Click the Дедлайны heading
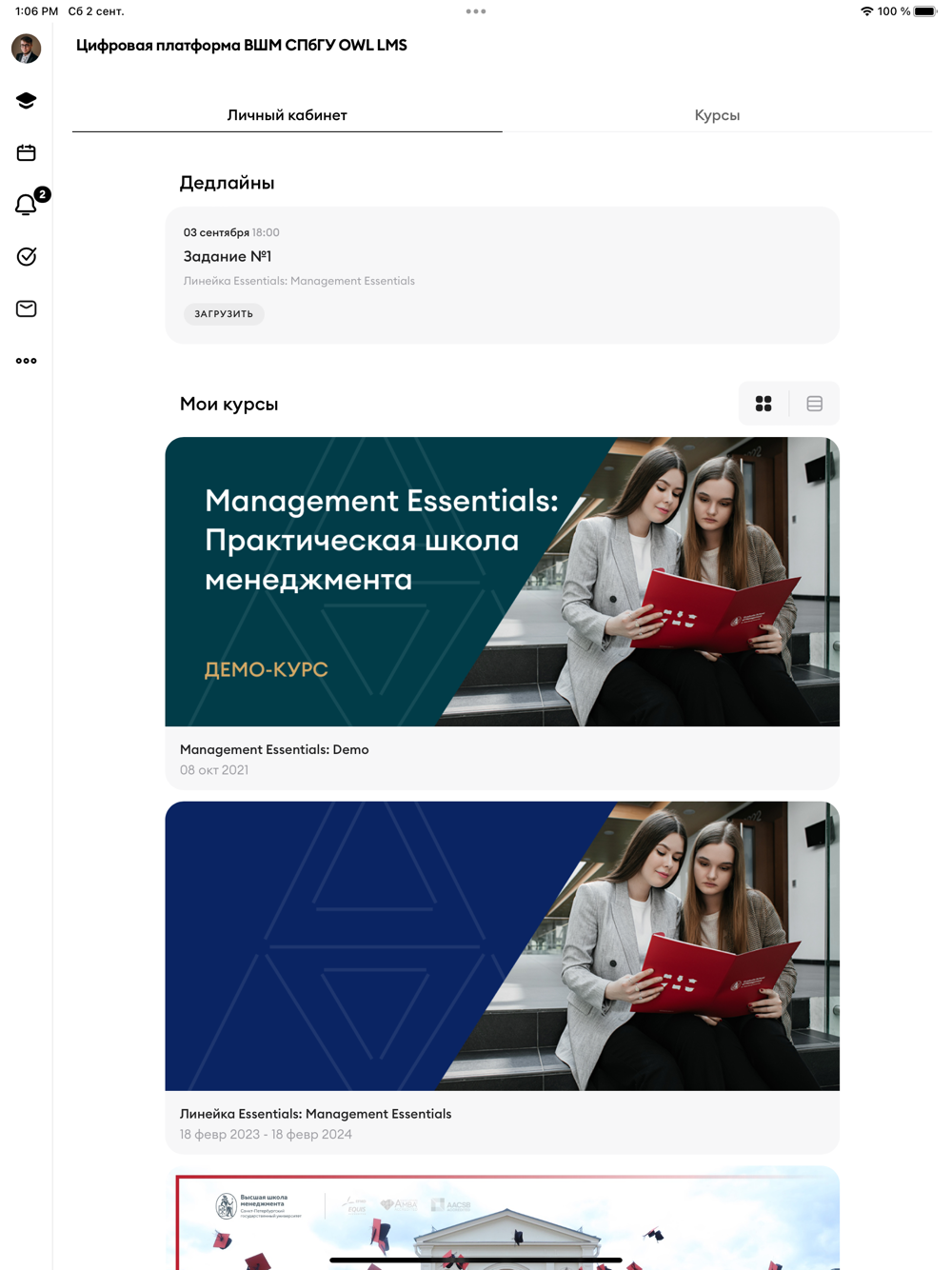The image size is (952, 1270). [x=227, y=183]
